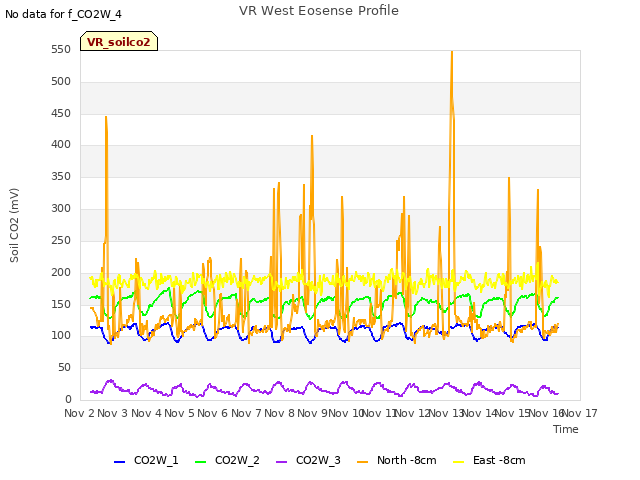Image resolution: width=640 pixels, height=480 pixels.
Task: Click the 250 y-axis tick label
Action: (x=61, y=240)
